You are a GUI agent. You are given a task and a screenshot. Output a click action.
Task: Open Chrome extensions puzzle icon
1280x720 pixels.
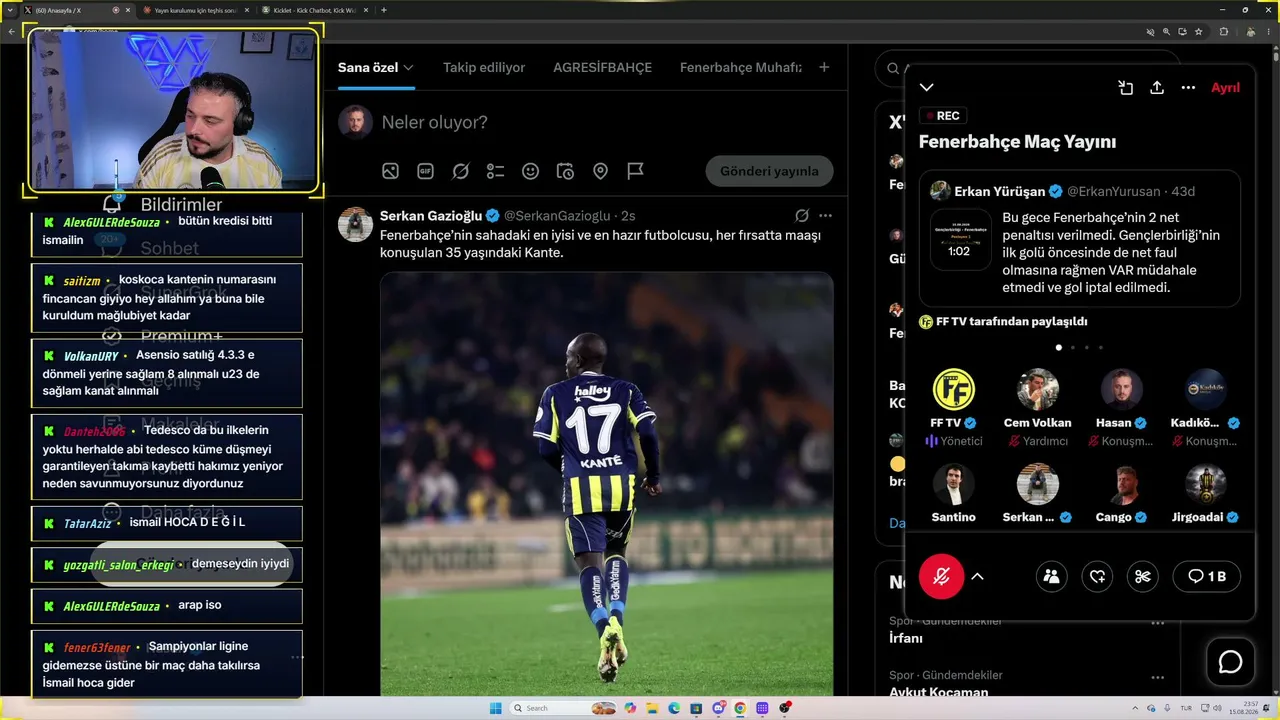[x=1223, y=31]
